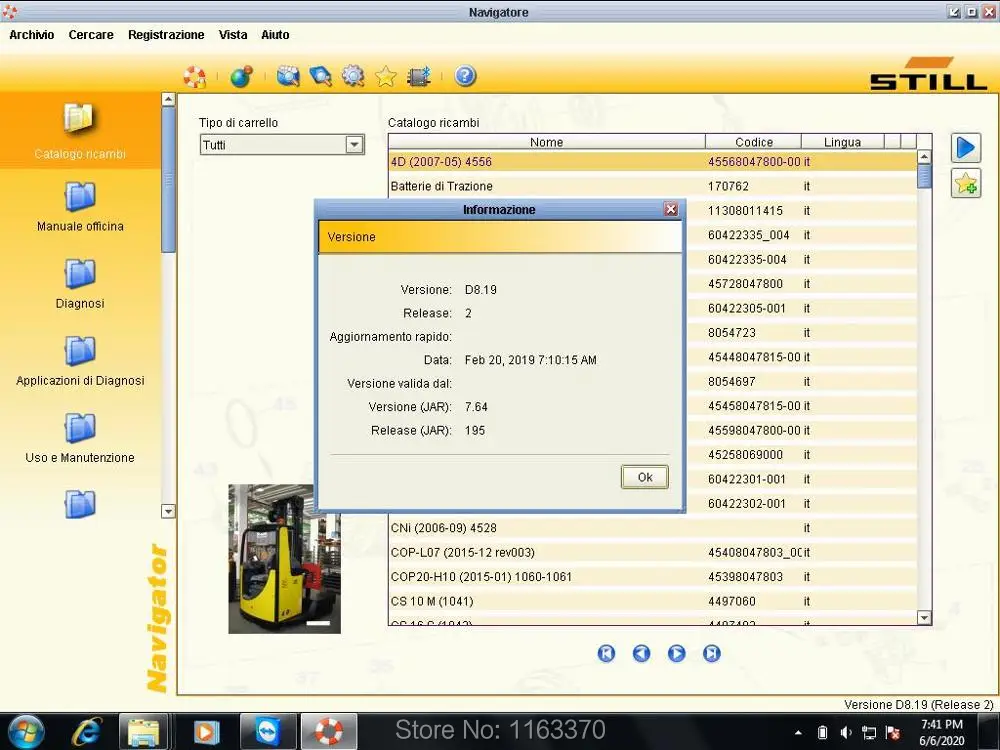The image size is (1000, 750).
Task: Open the Cercare menu
Action: tap(91, 35)
